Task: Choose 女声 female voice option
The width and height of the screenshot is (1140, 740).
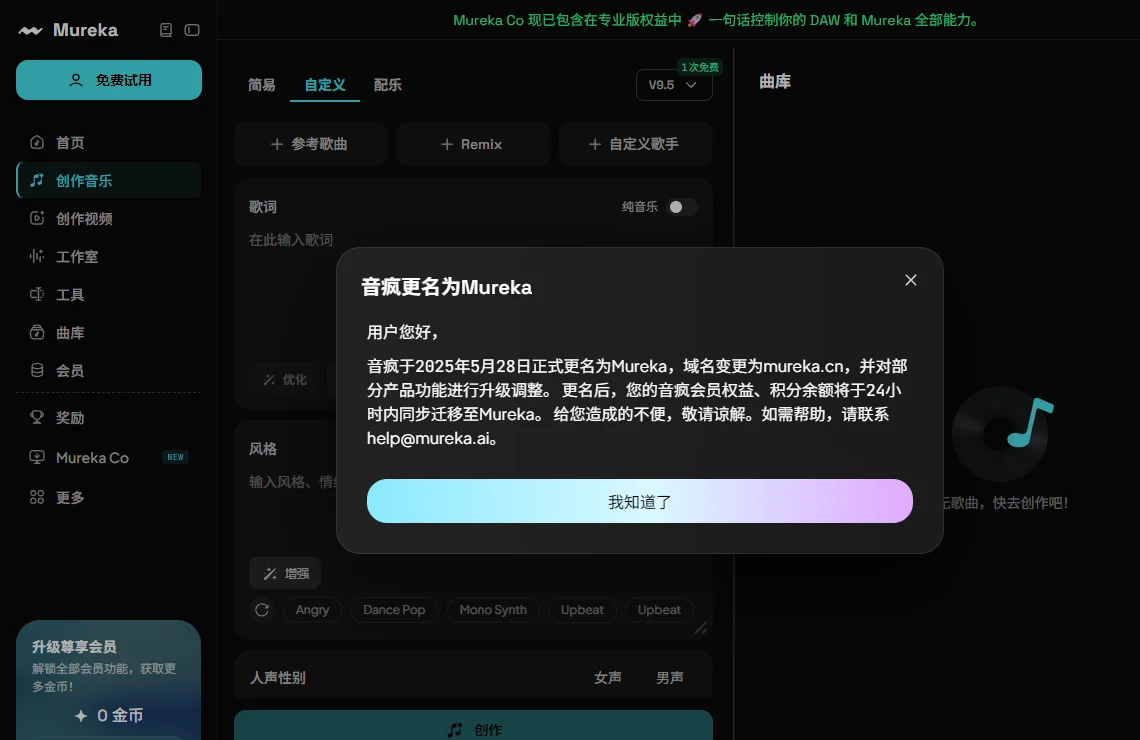Action: pos(608,677)
